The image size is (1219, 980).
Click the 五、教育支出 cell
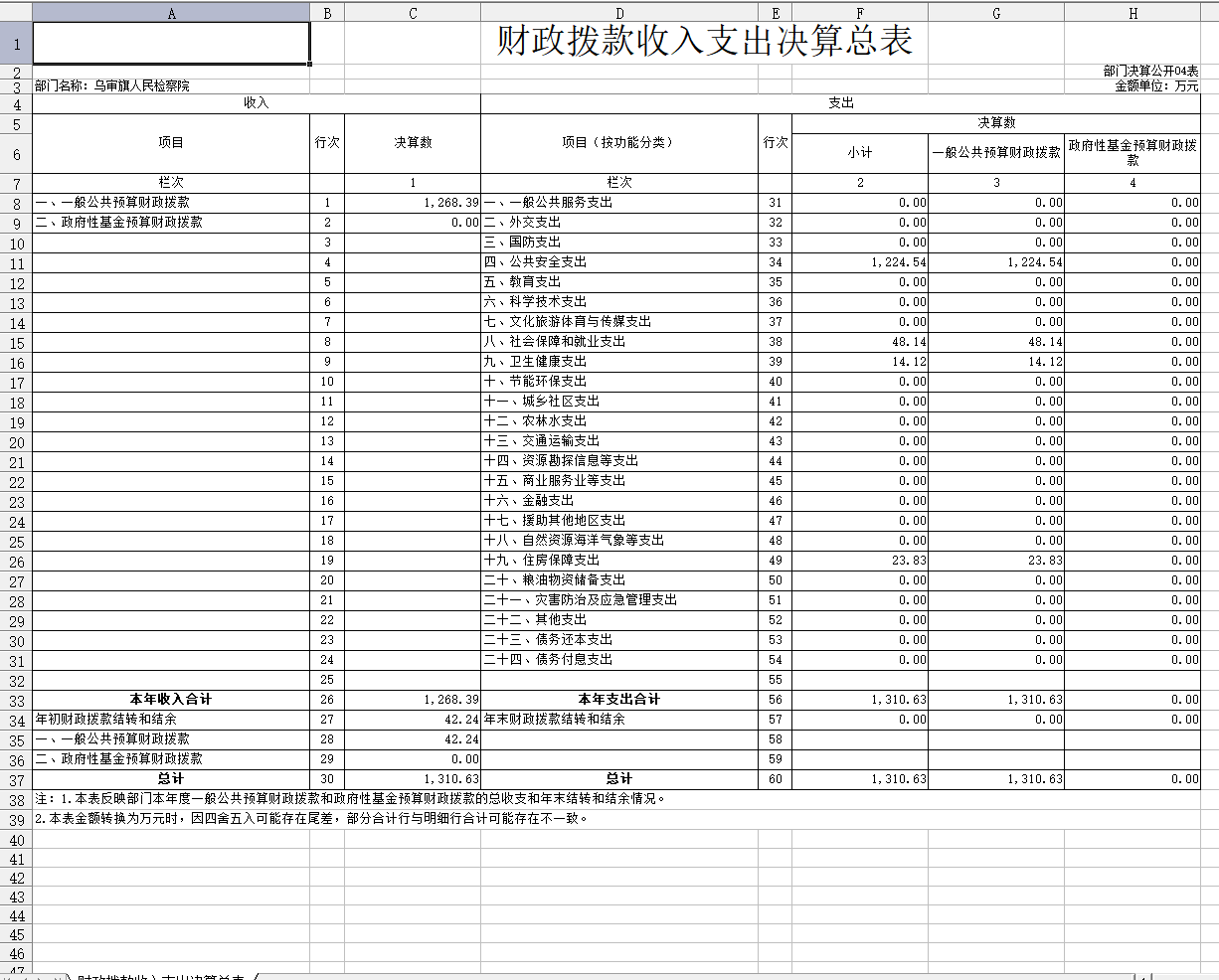coord(619,282)
